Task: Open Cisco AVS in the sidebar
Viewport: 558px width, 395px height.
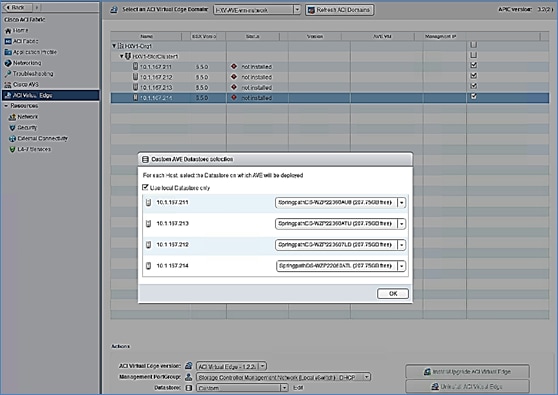Action: pyautogui.click(x=26, y=84)
